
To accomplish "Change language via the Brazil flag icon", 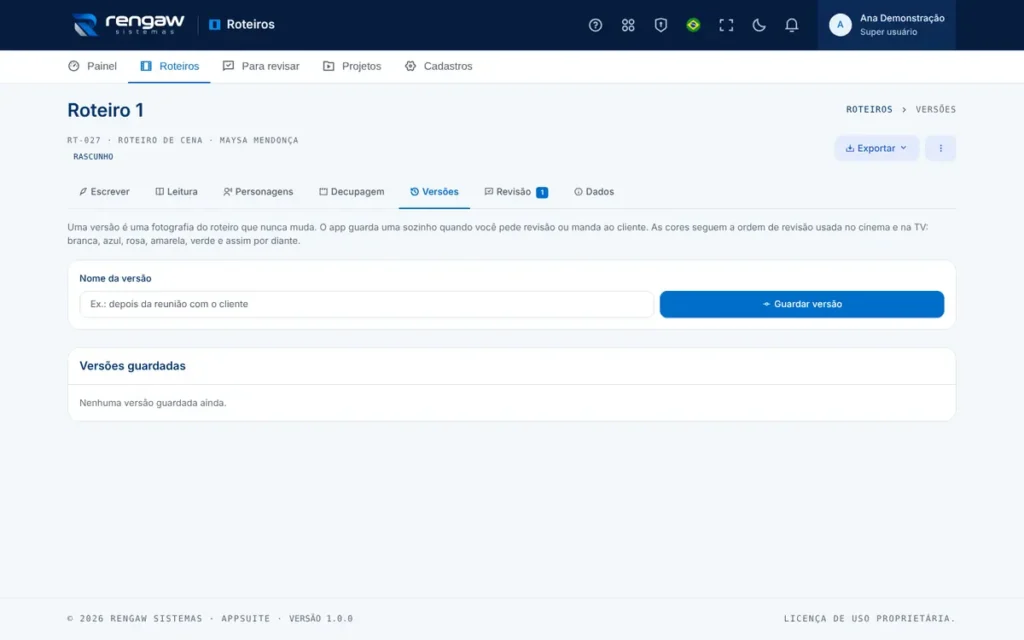I will (x=693, y=25).
